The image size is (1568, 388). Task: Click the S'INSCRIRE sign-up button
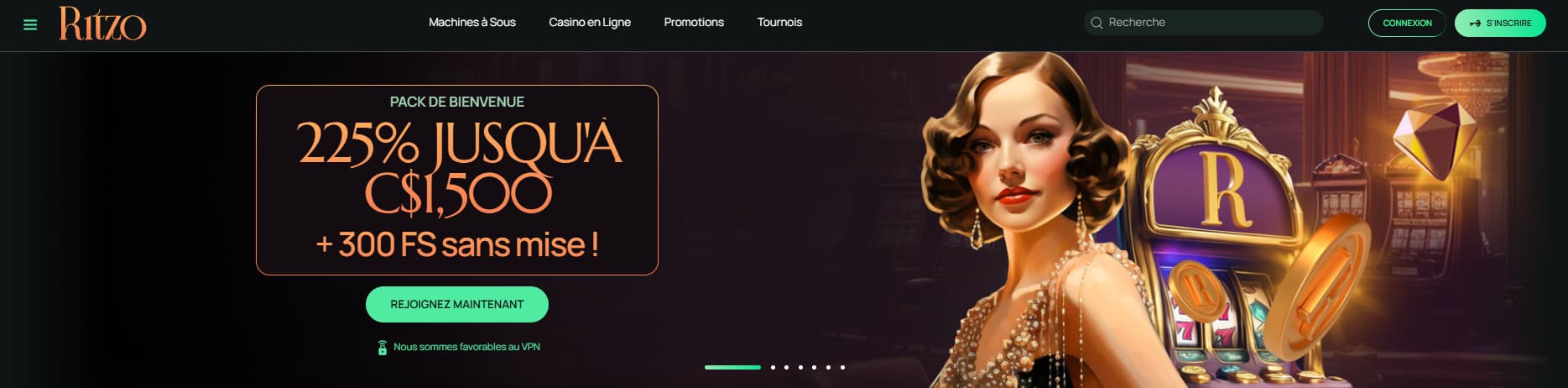click(1500, 23)
